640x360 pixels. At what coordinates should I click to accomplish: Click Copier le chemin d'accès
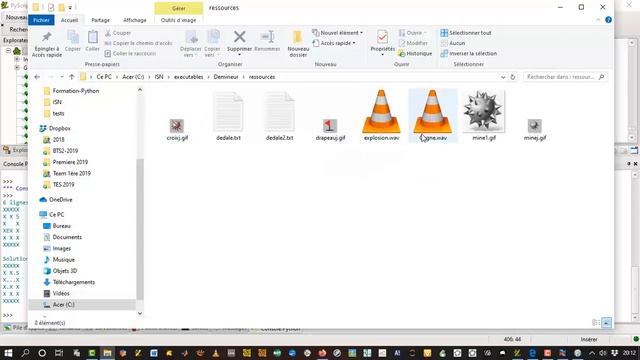pos(138,43)
